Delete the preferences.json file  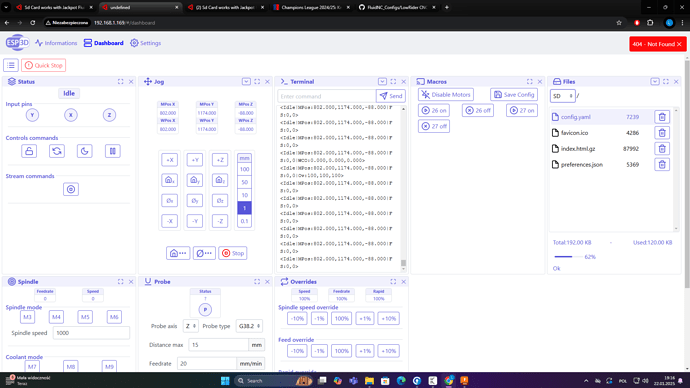point(662,165)
